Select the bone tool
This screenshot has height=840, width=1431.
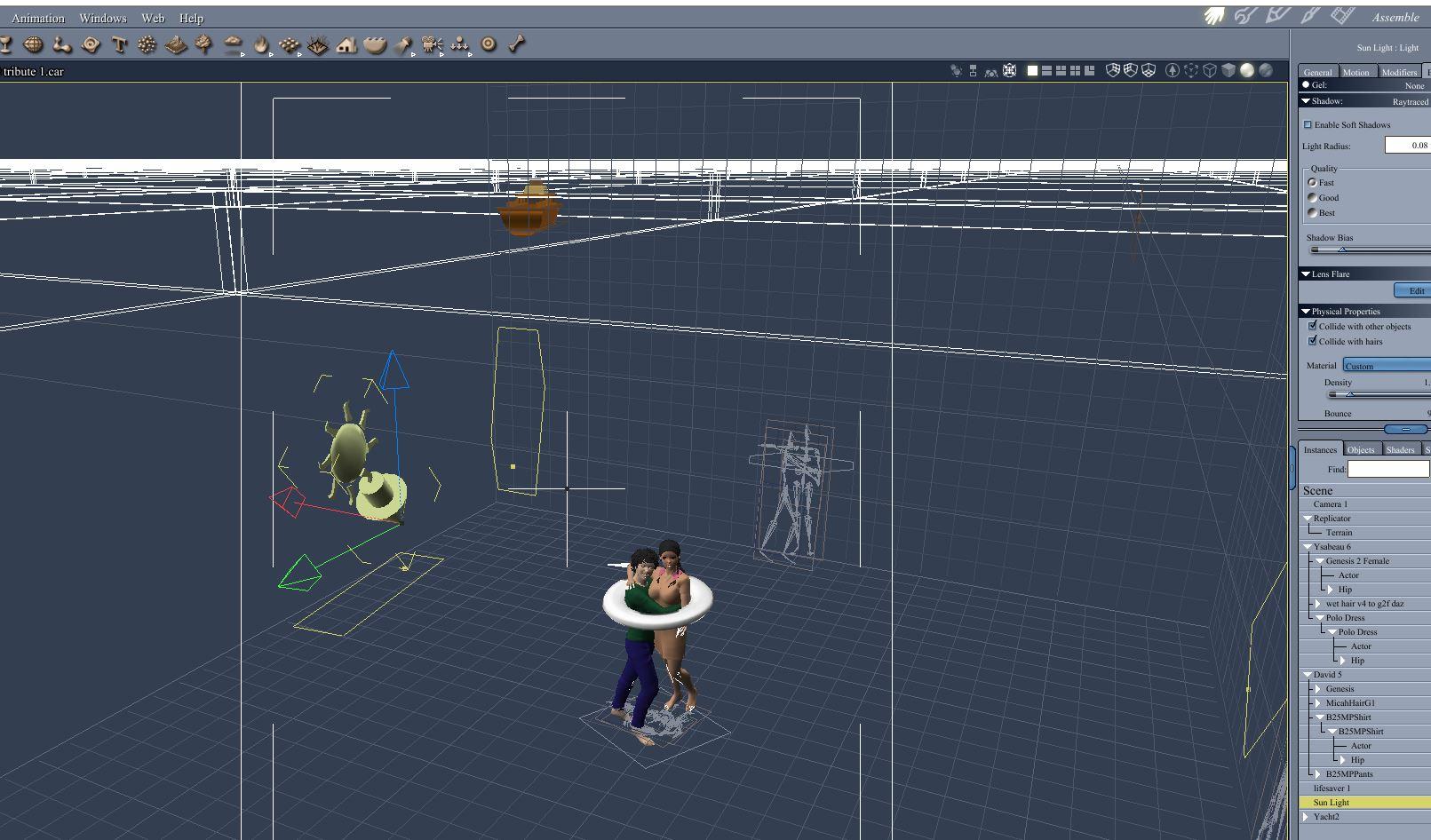click(x=517, y=44)
